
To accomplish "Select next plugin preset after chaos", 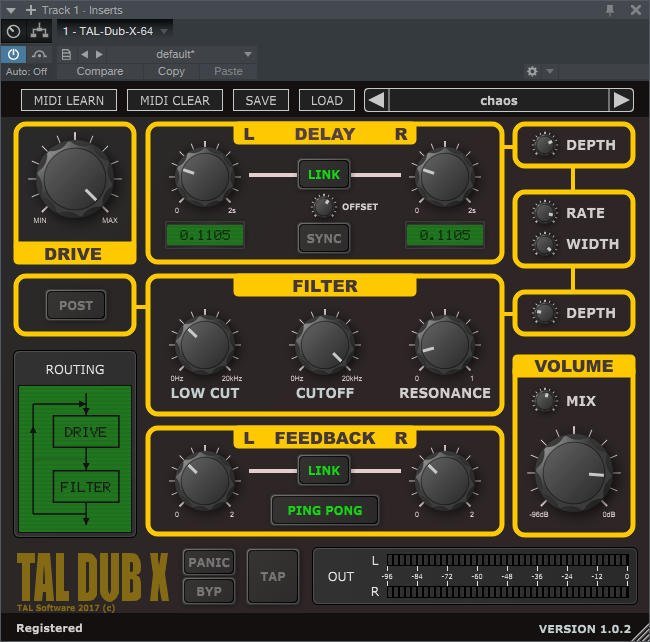I will [x=621, y=100].
